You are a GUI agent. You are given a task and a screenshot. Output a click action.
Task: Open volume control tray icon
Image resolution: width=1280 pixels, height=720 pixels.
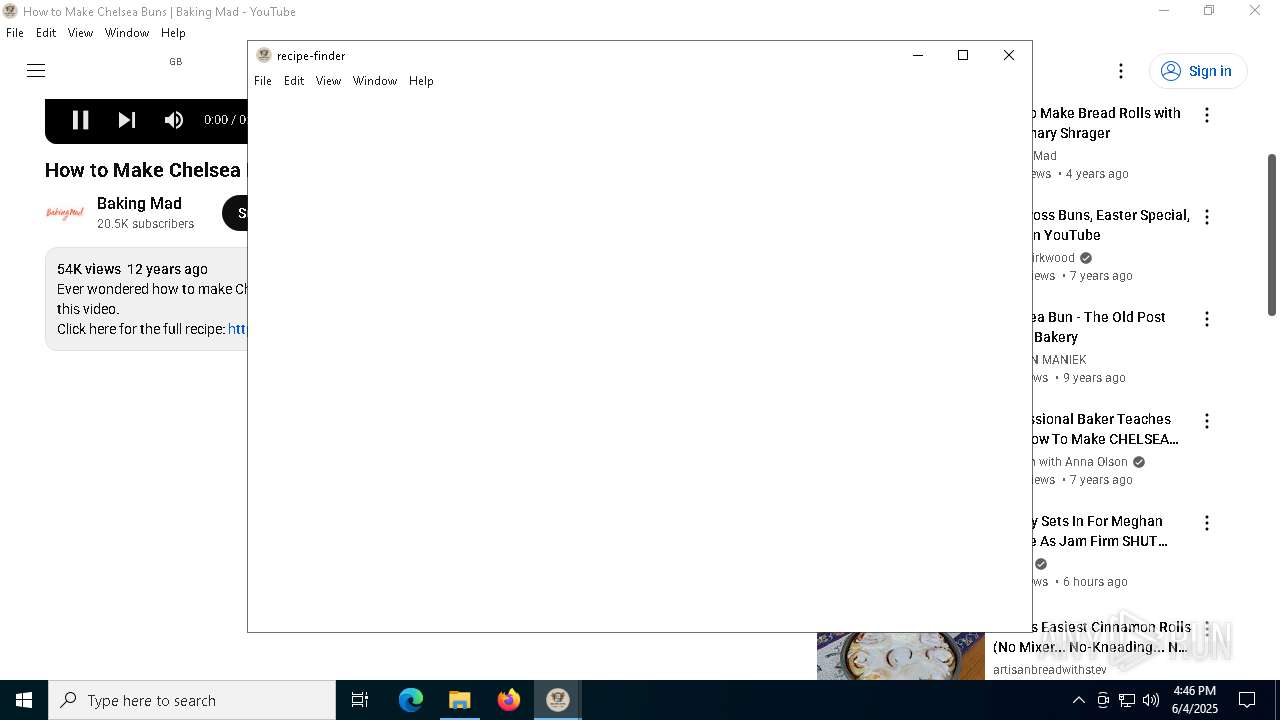[x=1151, y=700]
